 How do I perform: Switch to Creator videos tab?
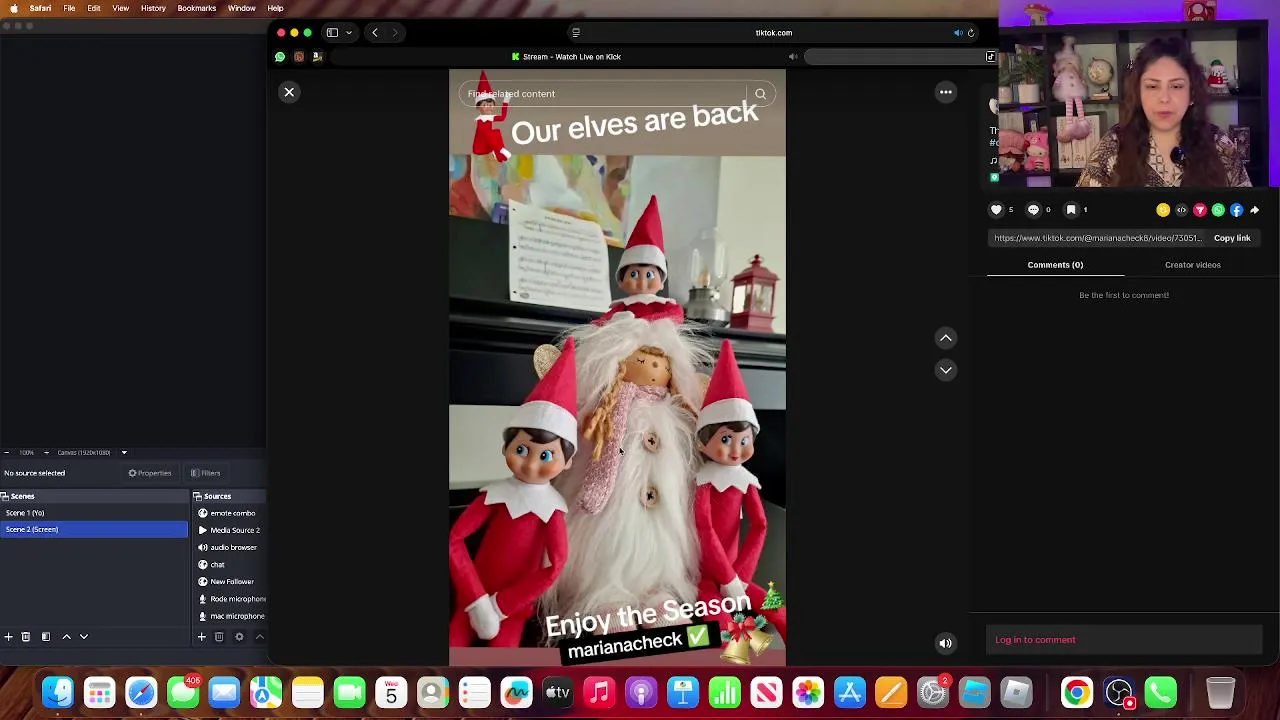pyautogui.click(x=1192, y=265)
